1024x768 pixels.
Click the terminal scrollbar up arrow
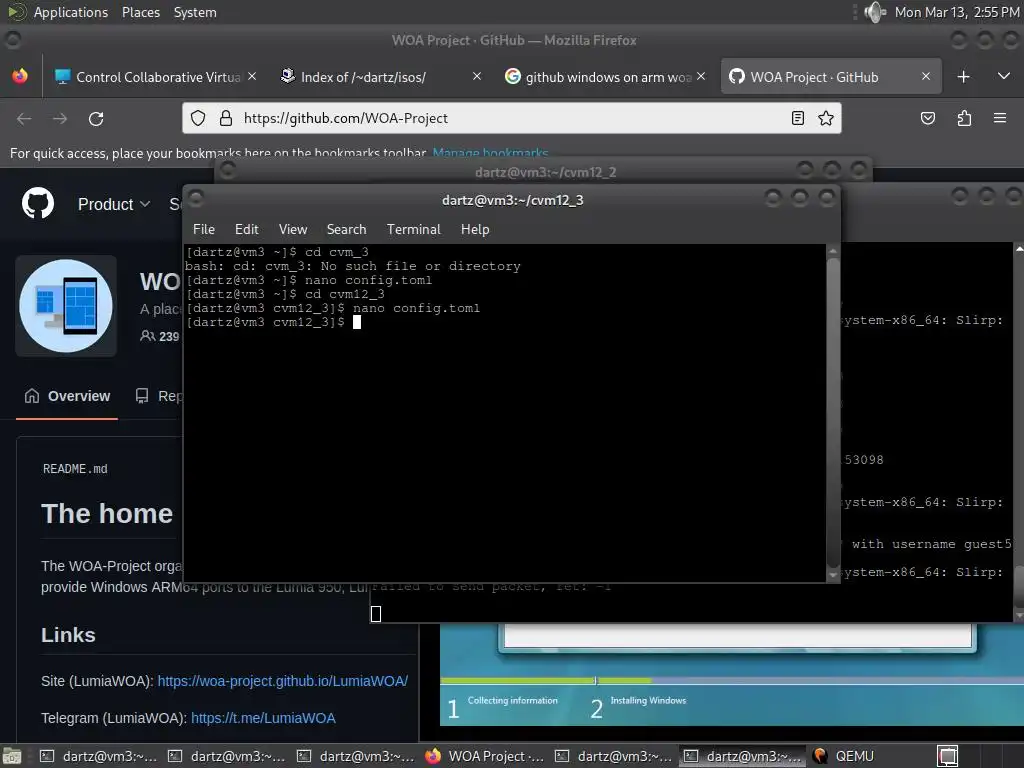click(x=833, y=250)
